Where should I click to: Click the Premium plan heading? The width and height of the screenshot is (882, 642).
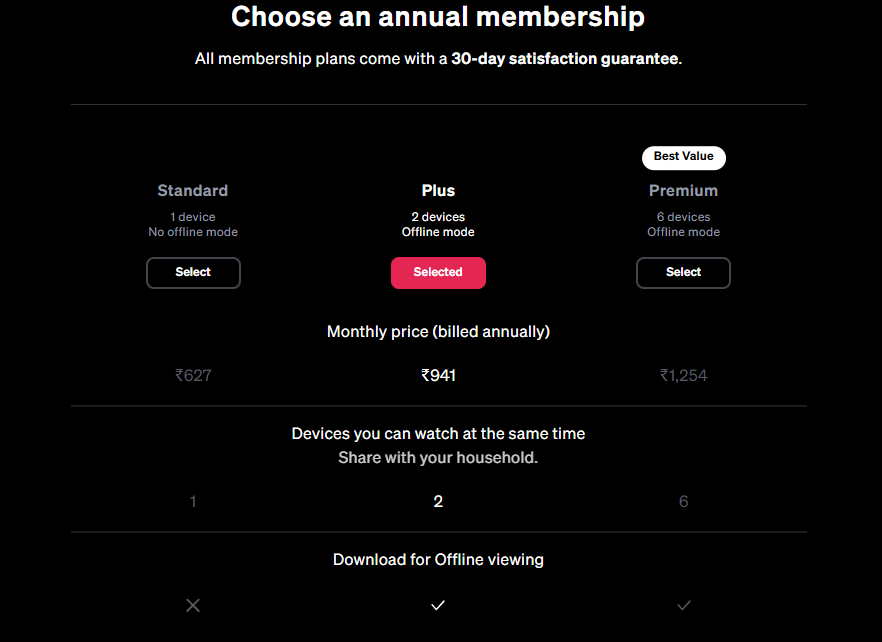[x=683, y=191]
